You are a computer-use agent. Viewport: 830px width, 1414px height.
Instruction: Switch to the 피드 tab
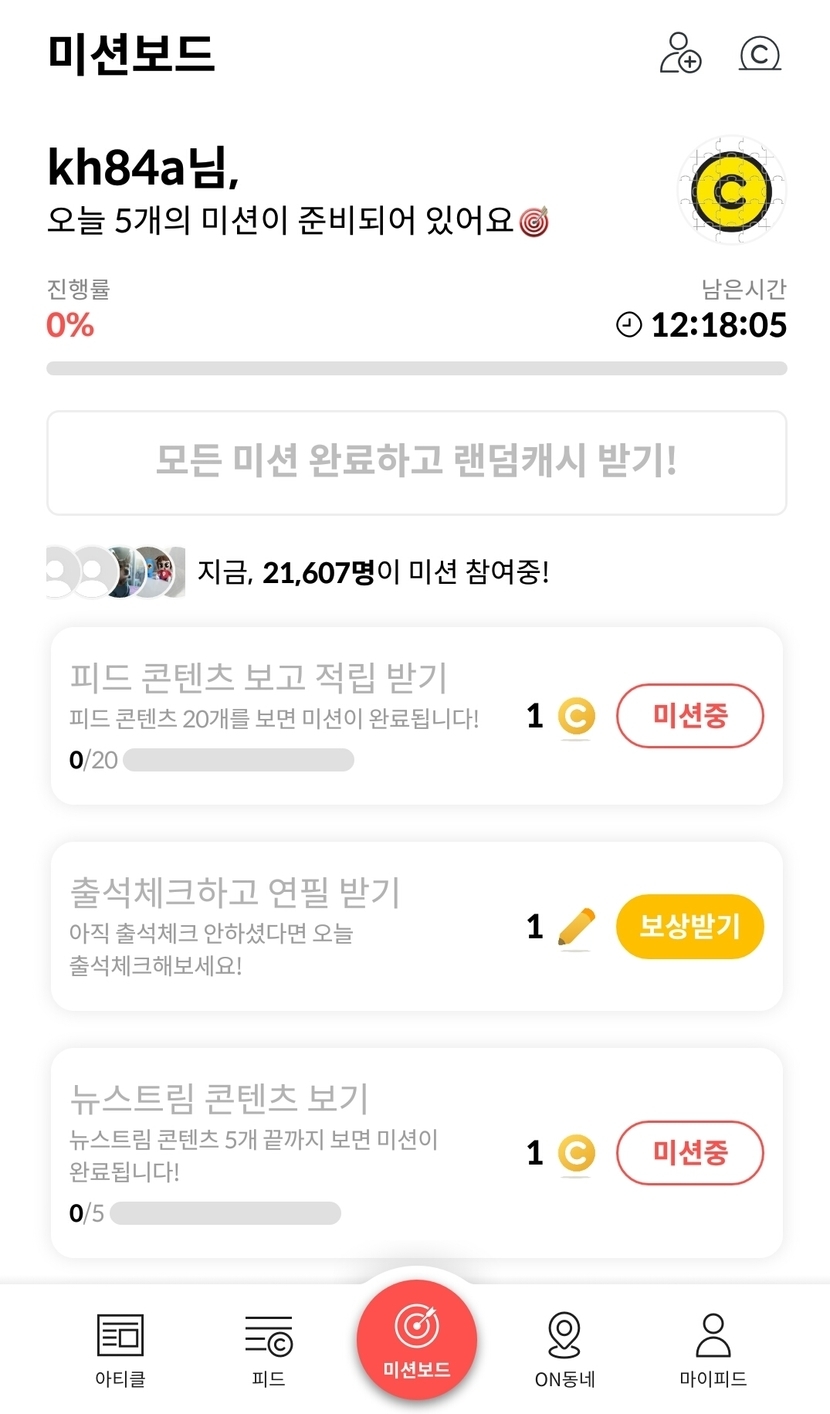coord(268,1350)
